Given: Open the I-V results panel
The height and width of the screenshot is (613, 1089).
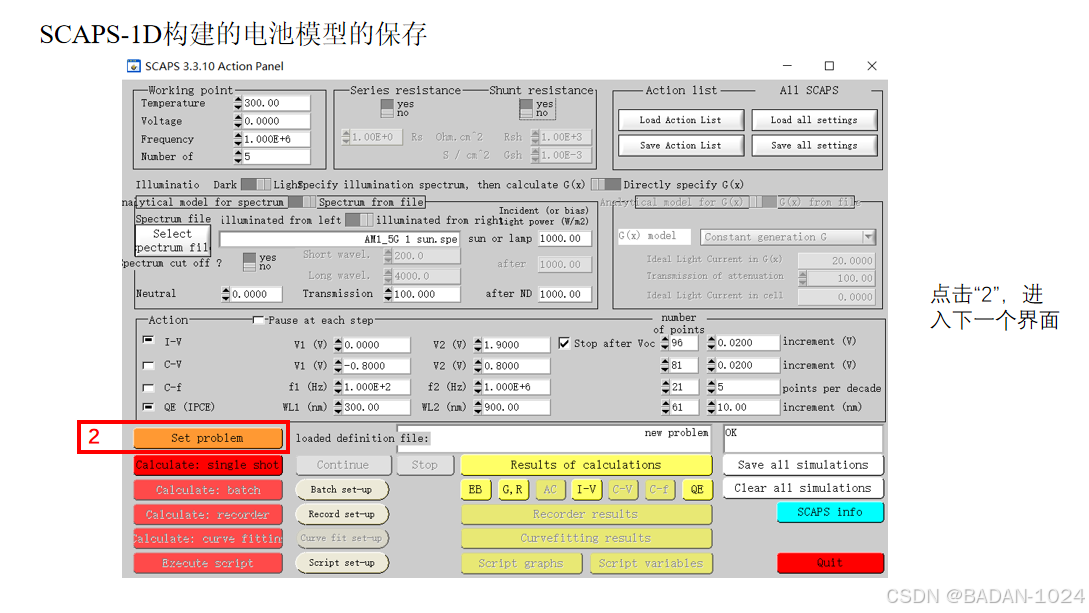Looking at the screenshot, I should pyautogui.click(x=586, y=489).
